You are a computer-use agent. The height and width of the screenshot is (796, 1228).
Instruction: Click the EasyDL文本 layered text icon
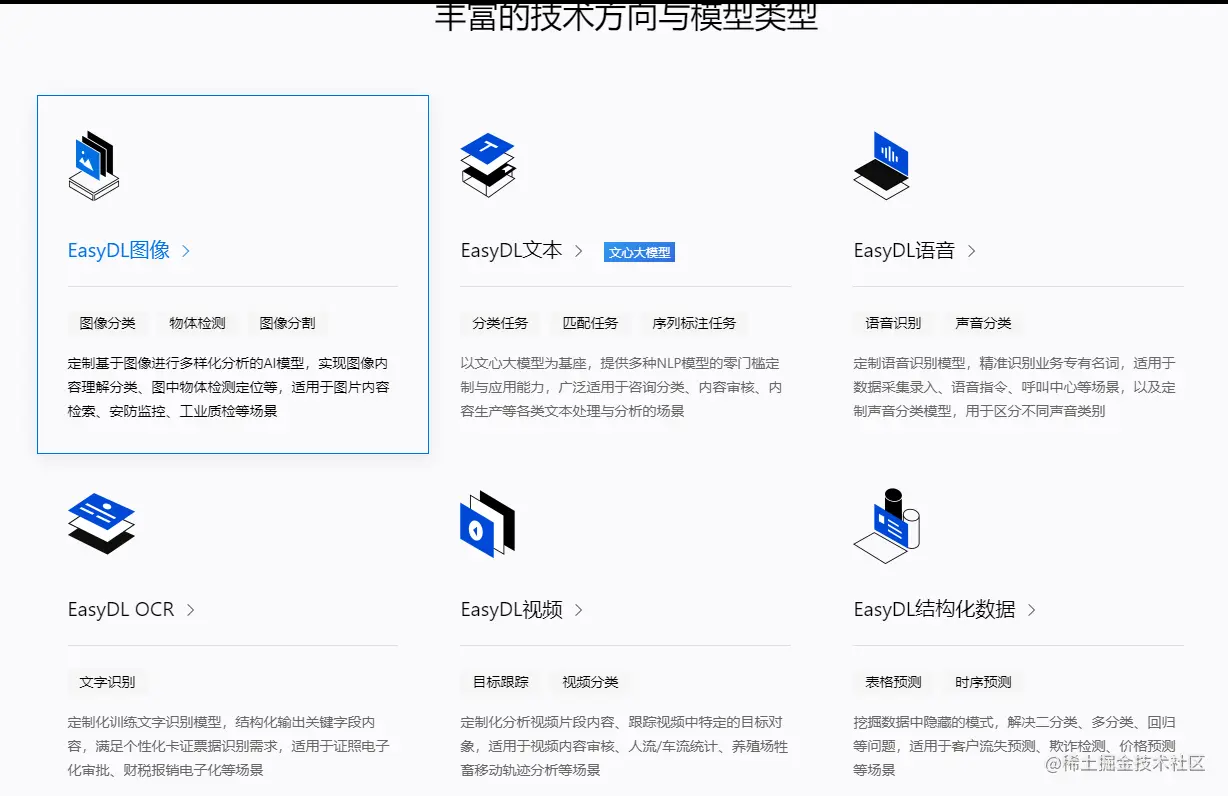pyautogui.click(x=487, y=164)
